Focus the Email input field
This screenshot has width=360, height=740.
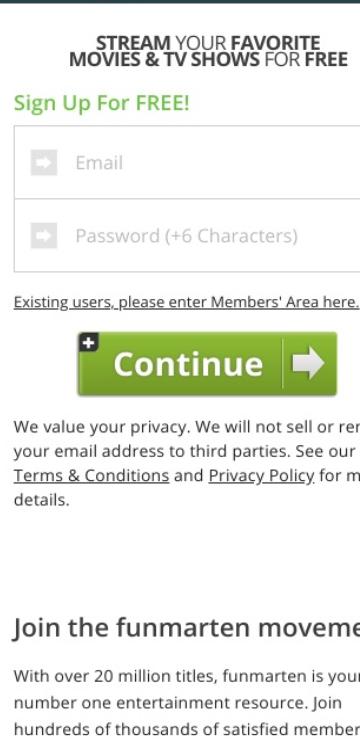[x=187, y=162]
